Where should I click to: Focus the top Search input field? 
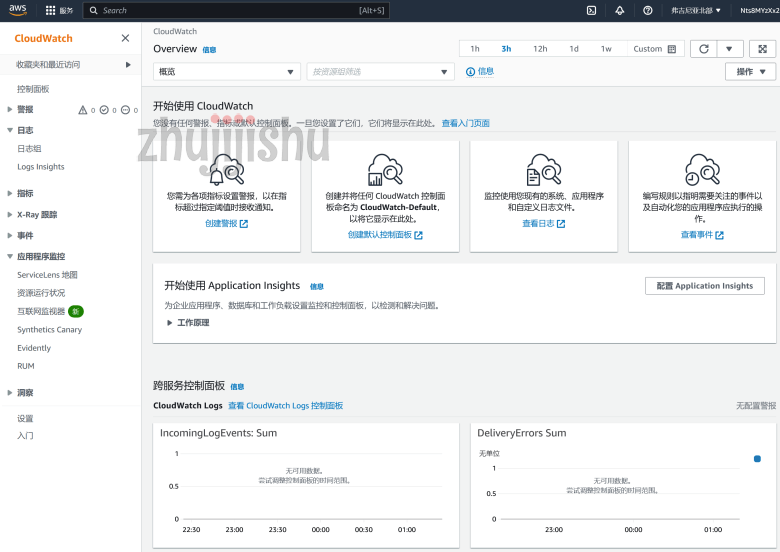(x=236, y=10)
